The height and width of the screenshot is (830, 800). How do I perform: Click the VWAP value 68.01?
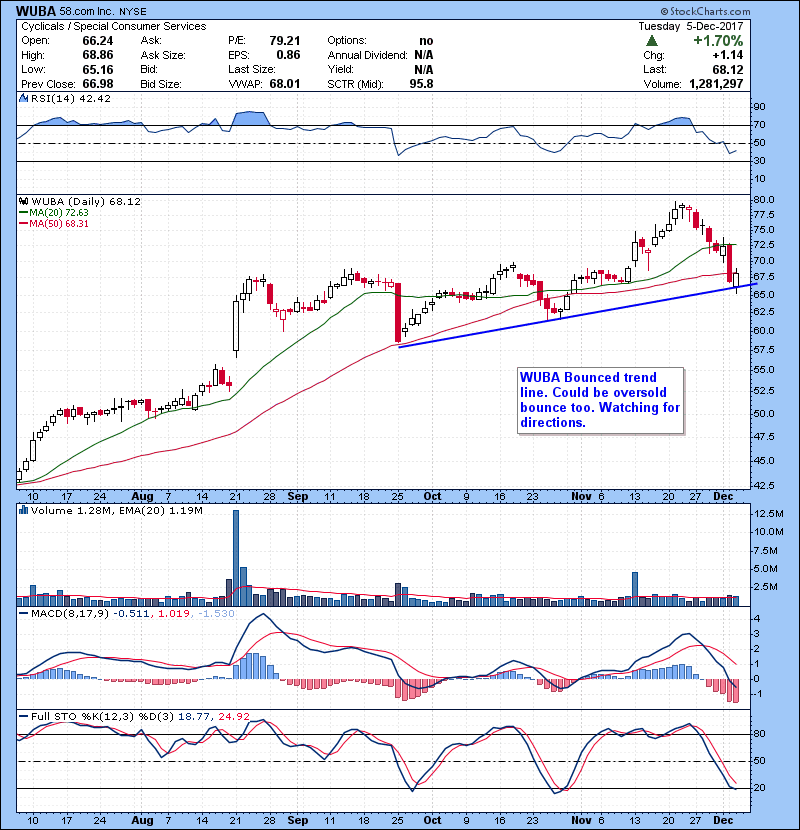point(284,84)
